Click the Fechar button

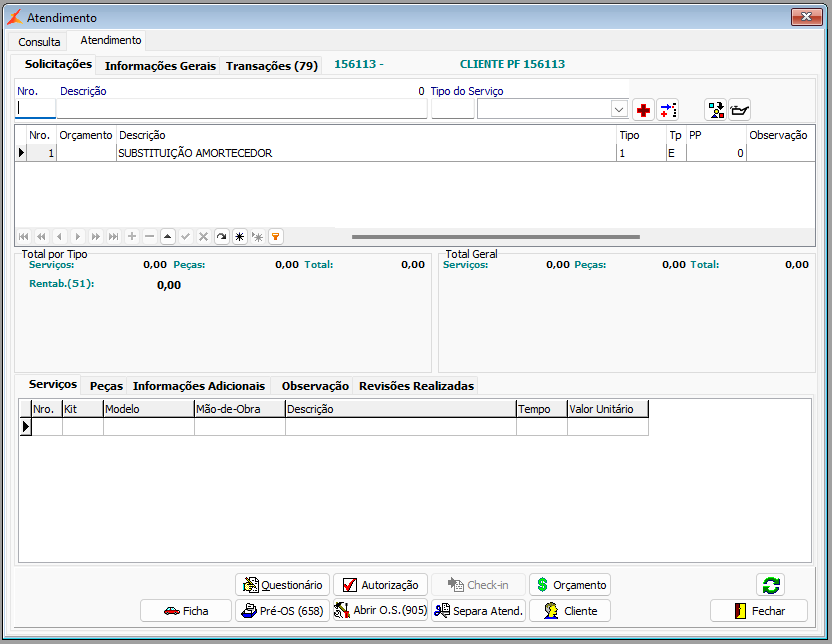(x=759, y=611)
